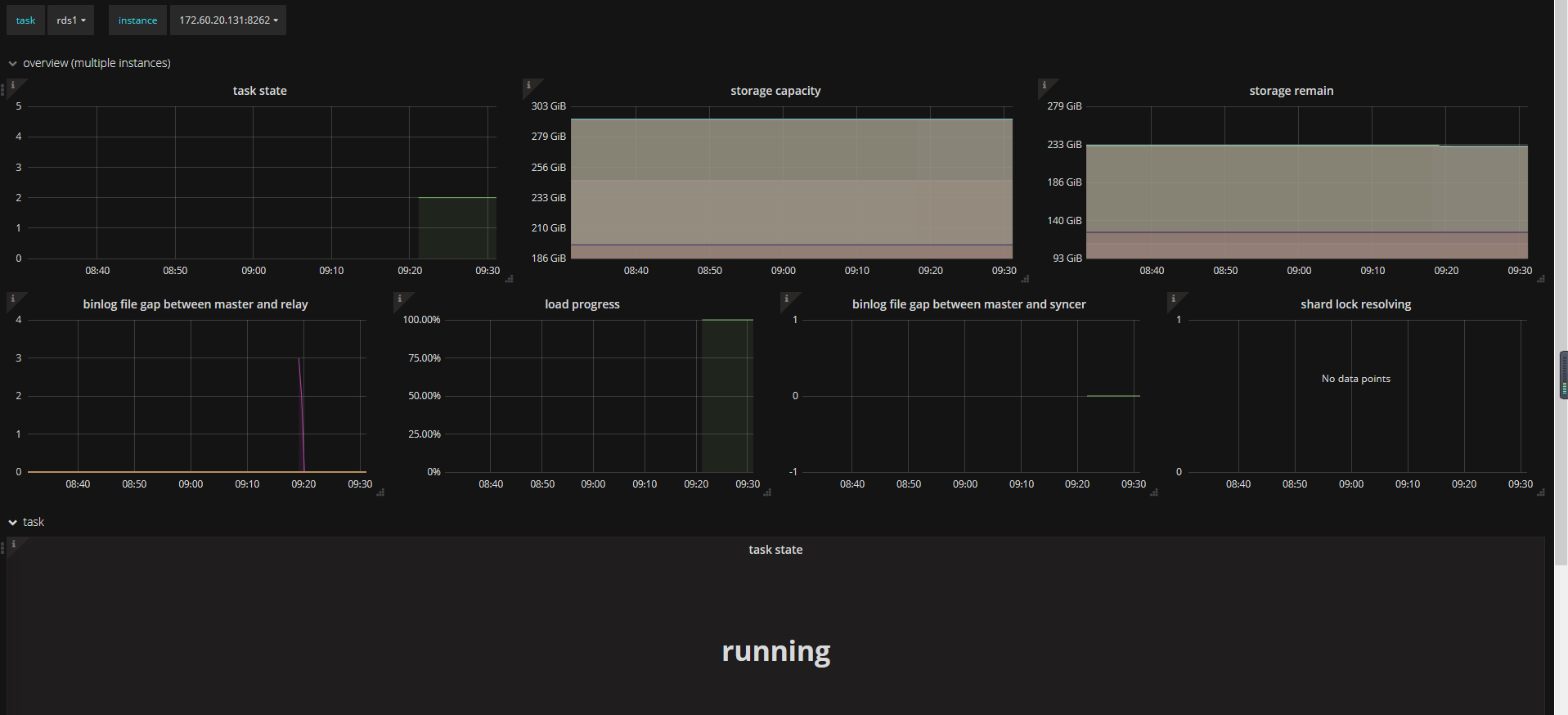Screen dimensions: 1568x715
Task: Click the binlog file gap between master and syncer title
Action: (x=968, y=304)
